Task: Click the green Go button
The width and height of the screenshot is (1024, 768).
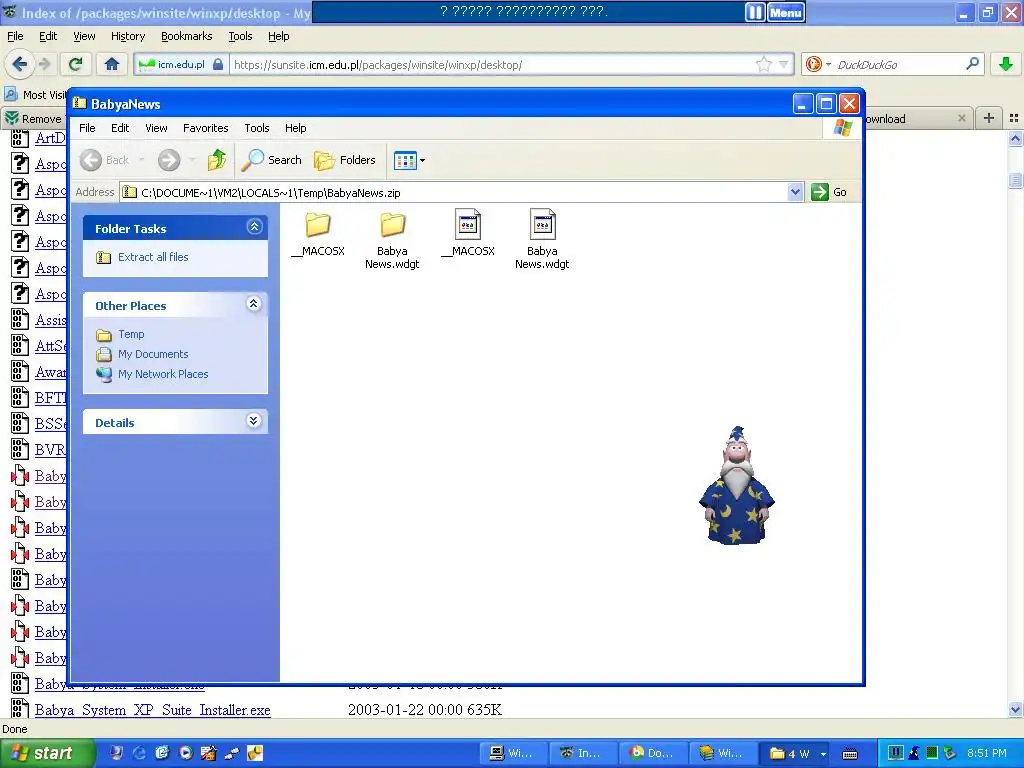Action: click(x=829, y=192)
